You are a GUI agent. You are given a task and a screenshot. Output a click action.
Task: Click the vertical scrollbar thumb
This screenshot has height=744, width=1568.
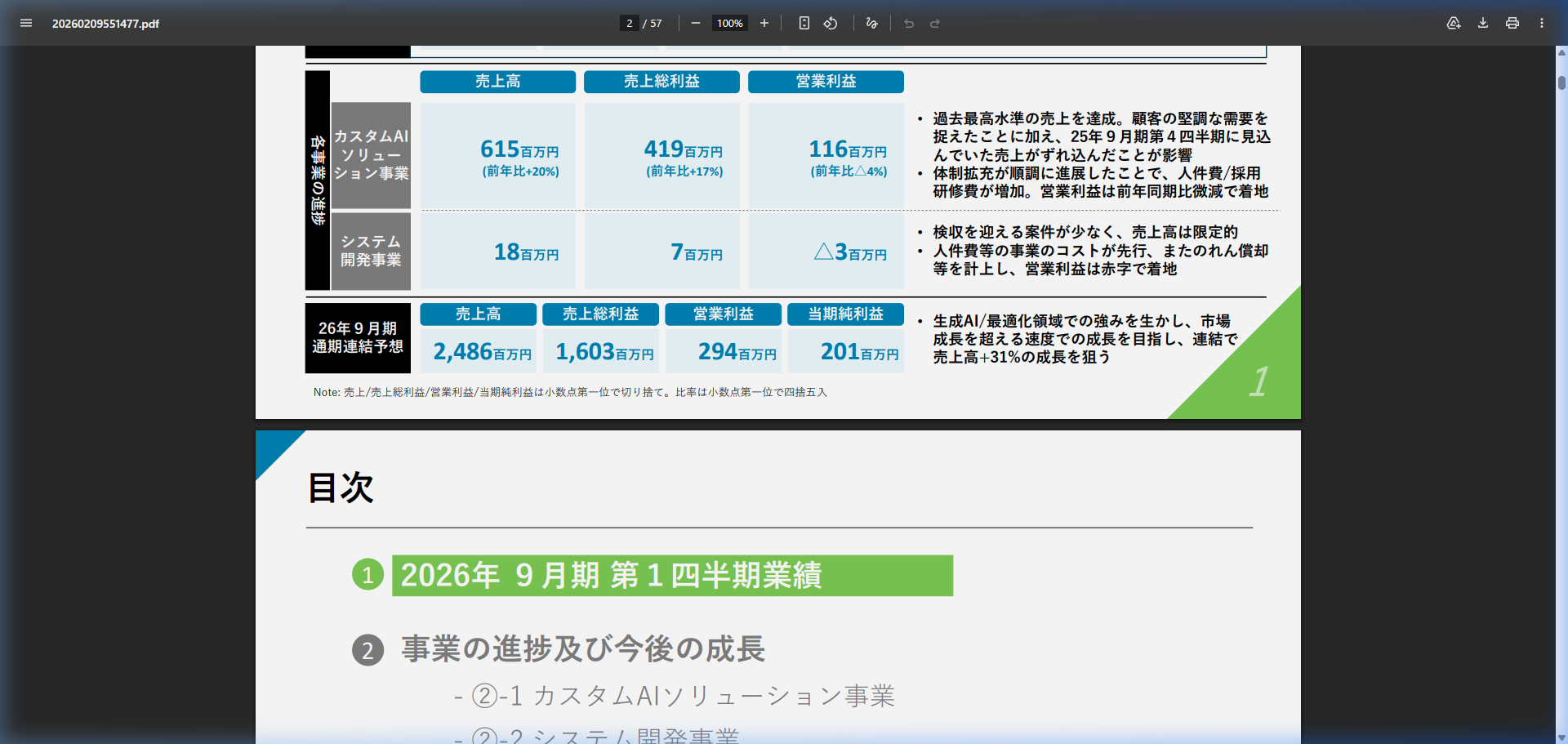coord(1561,82)
